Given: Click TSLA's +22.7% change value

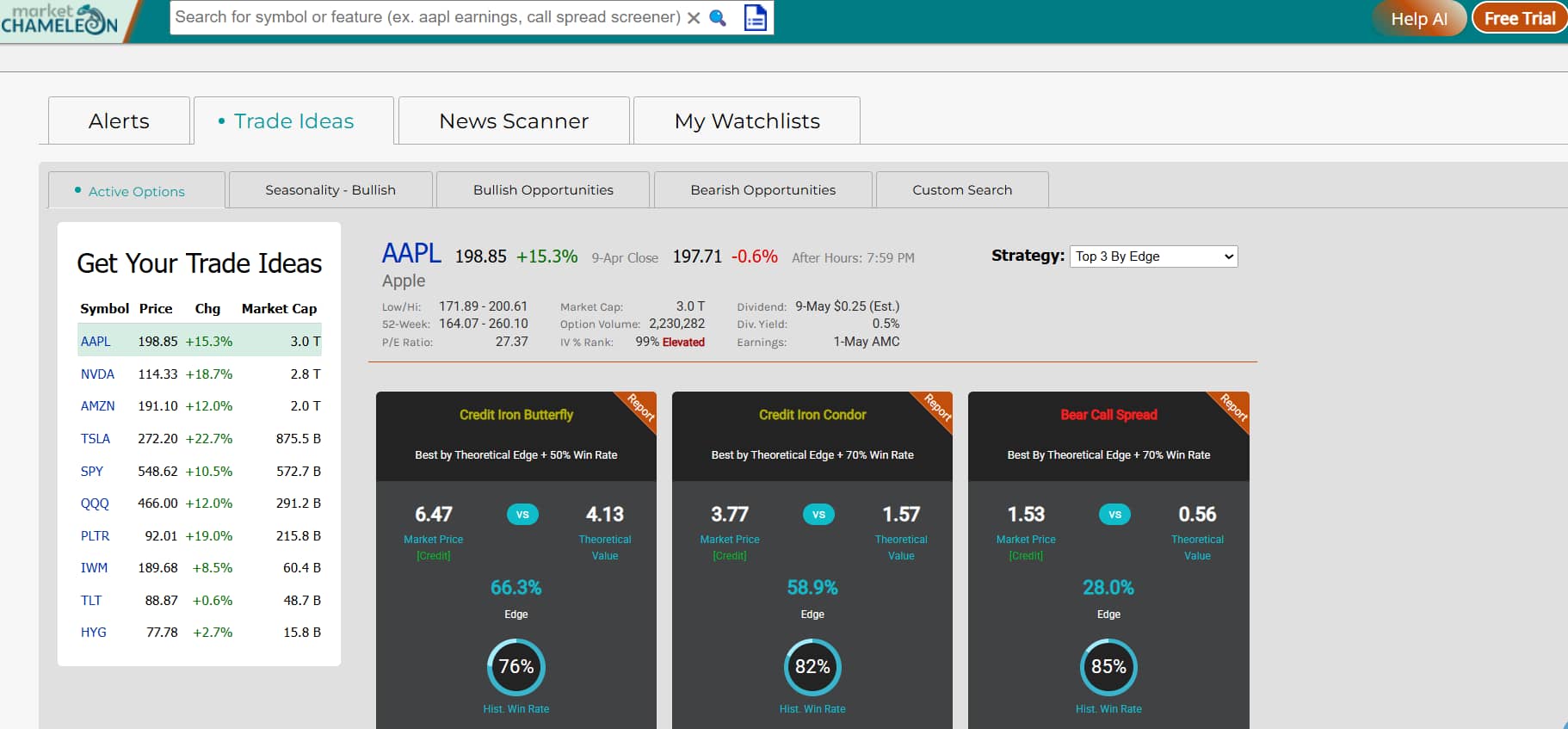Looking at the screenshot, I should (209, 438).
